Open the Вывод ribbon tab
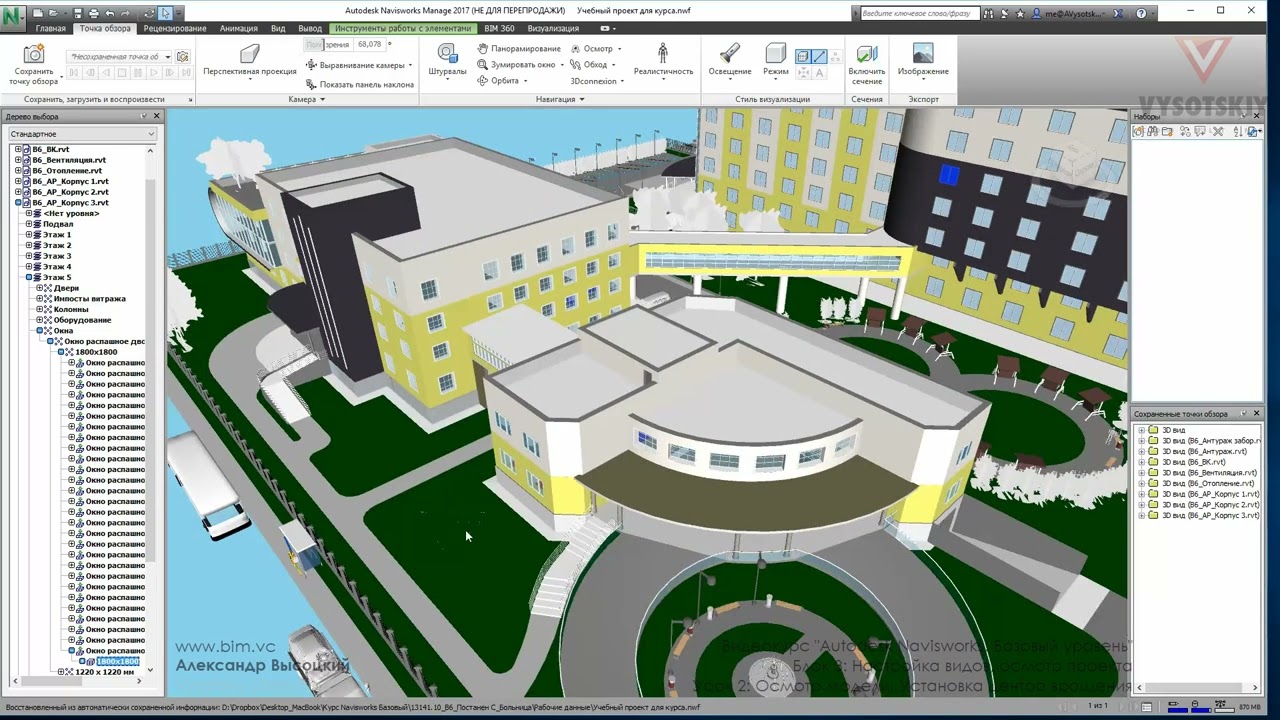1280x720 pixels. [310, 29]
